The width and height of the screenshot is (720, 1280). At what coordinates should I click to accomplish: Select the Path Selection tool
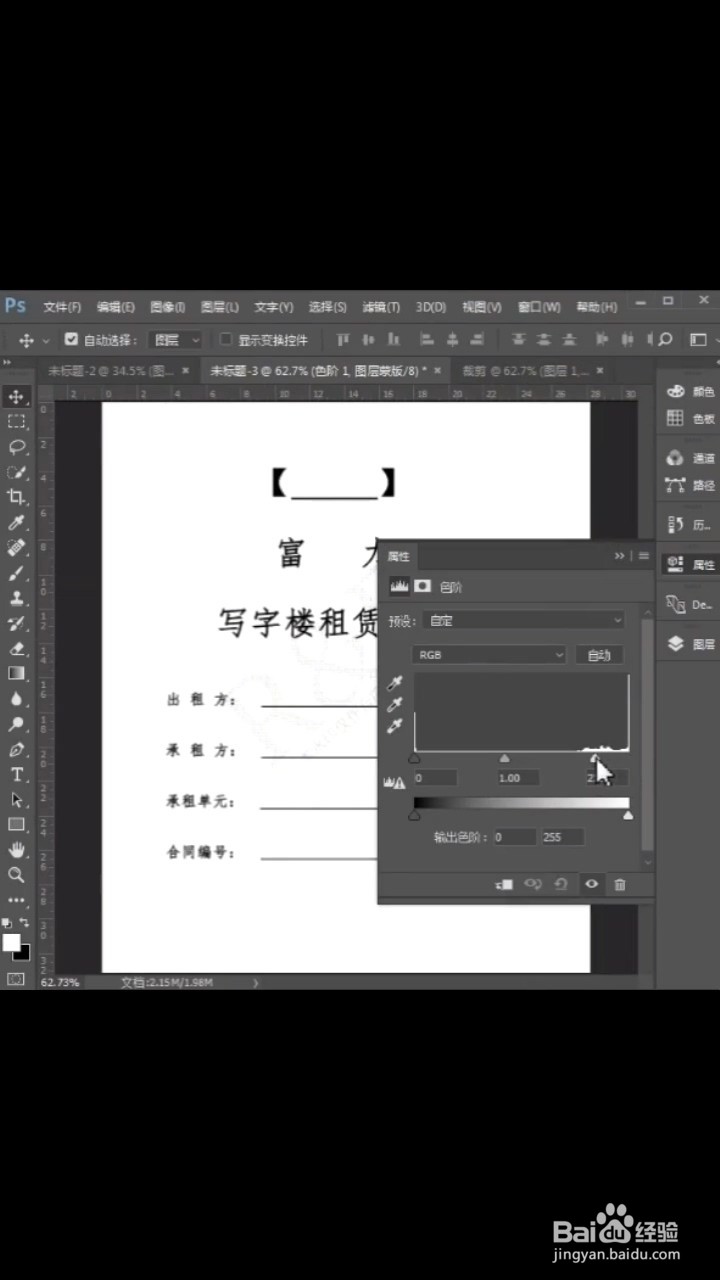[16, 799]
